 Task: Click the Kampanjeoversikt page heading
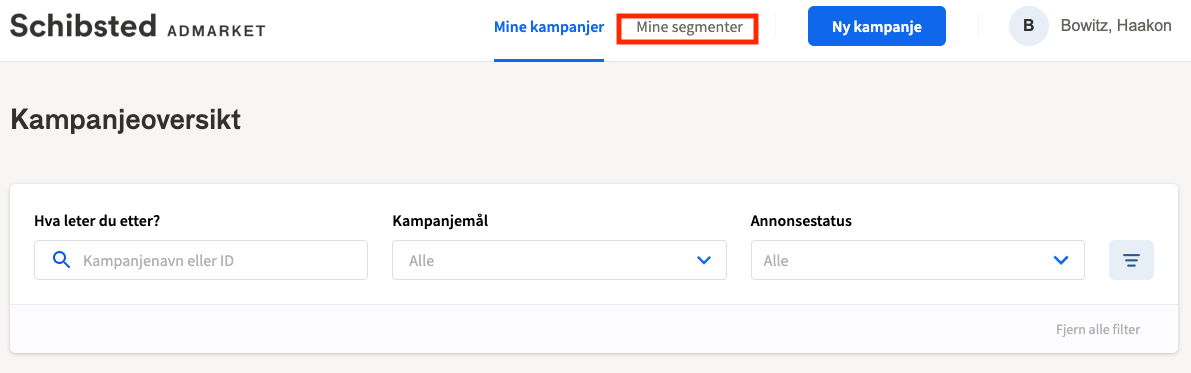point(125,120)
